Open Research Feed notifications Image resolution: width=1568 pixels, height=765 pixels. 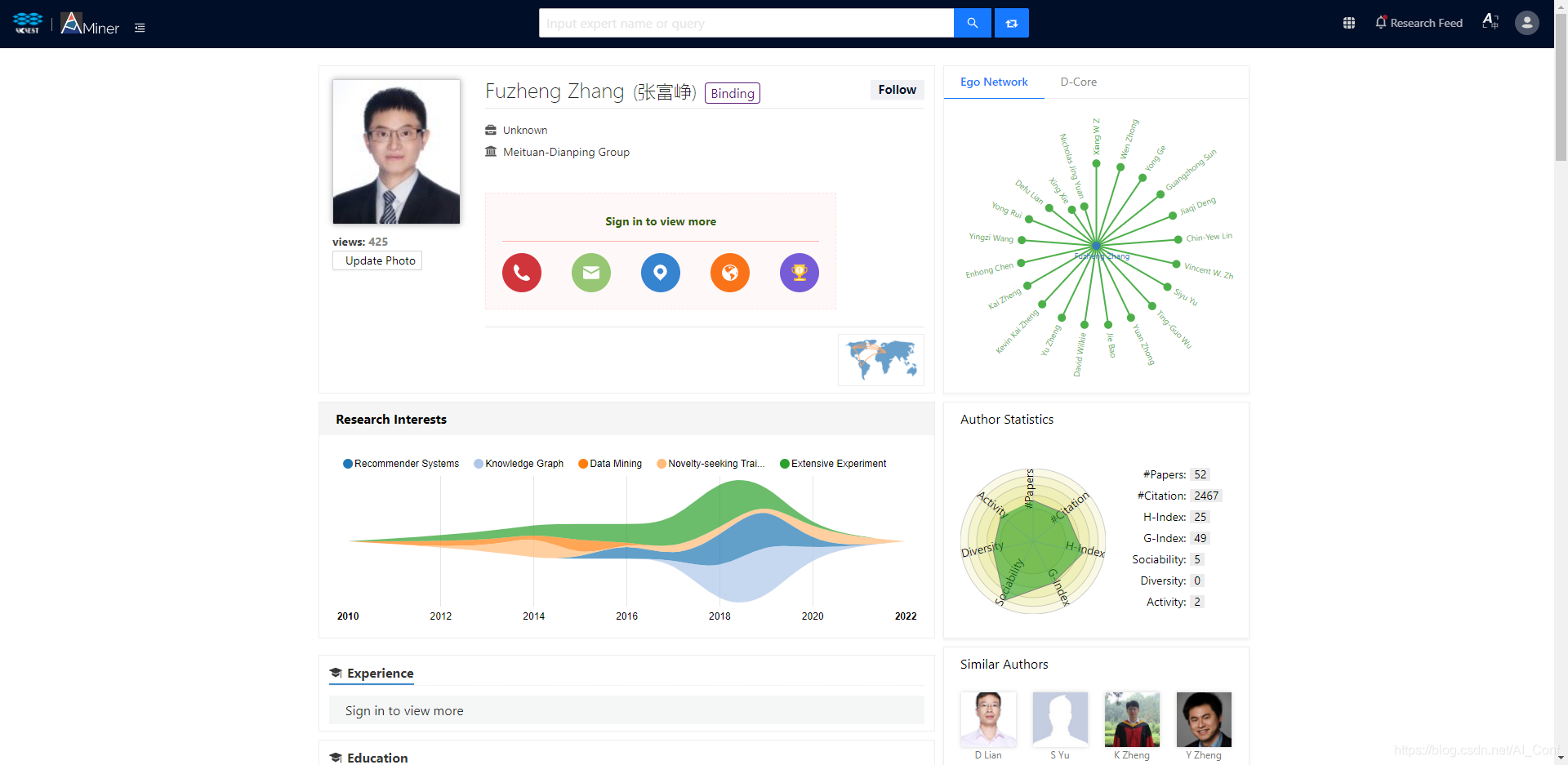tap(1419, 23)
